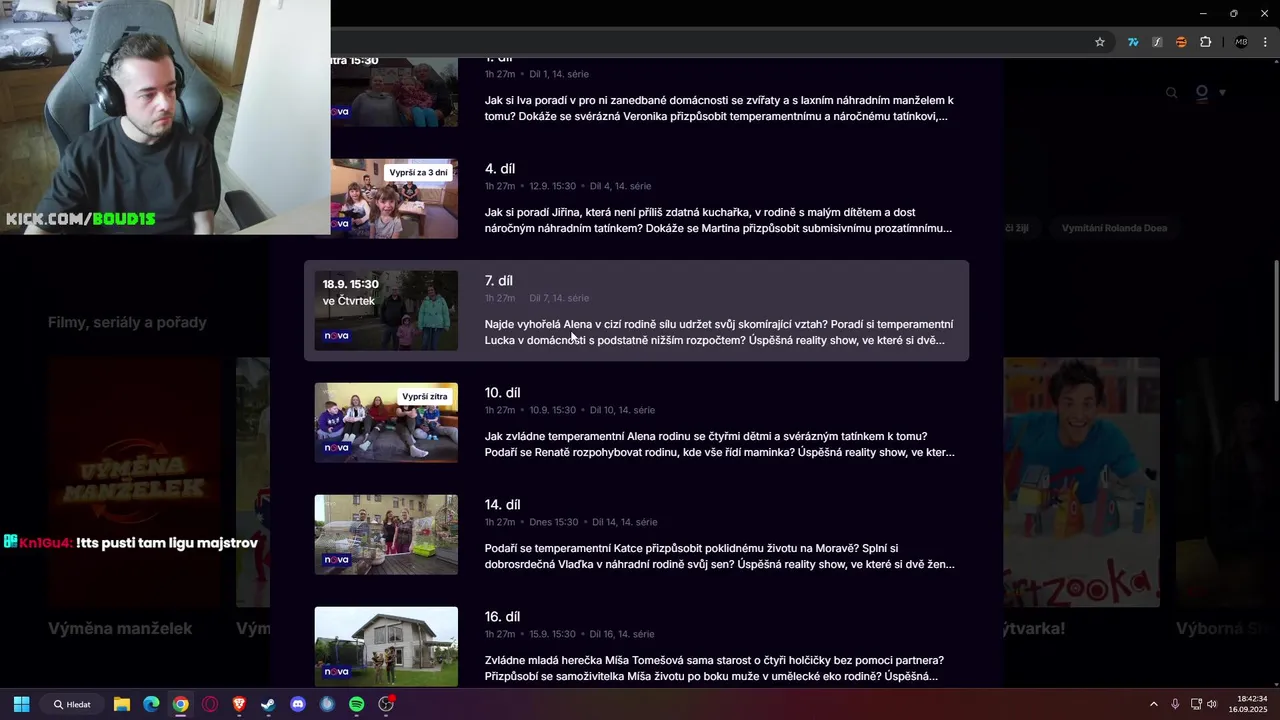The width and height of the screenshot is (1280, 720).
Task: Click the '16. díl' episode title
Action: (503, 617)
